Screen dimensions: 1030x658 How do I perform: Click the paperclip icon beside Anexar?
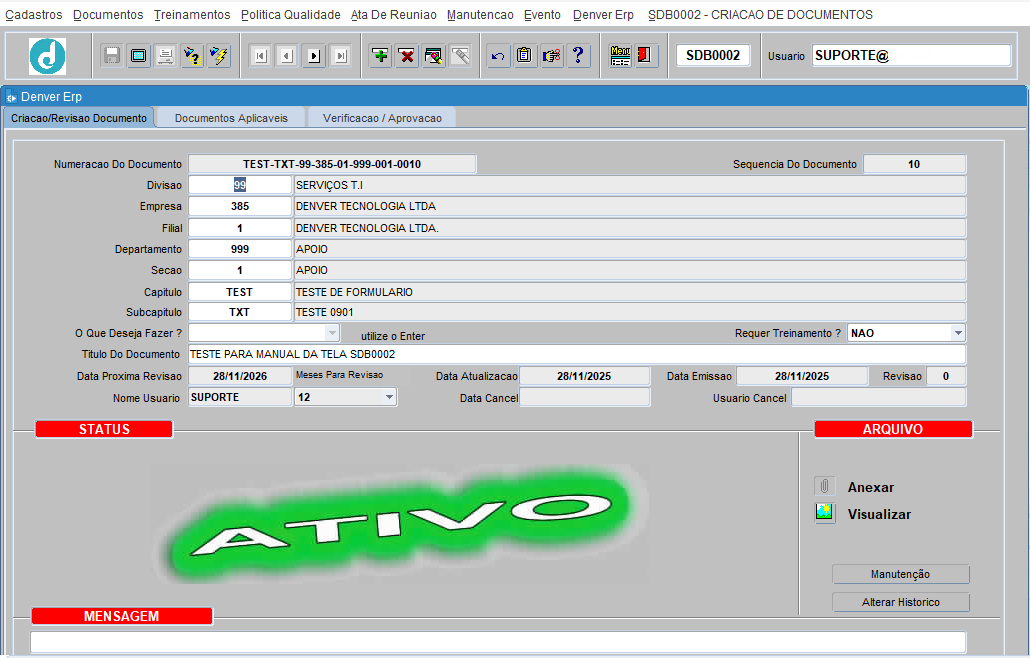click(x=825, y=487)
